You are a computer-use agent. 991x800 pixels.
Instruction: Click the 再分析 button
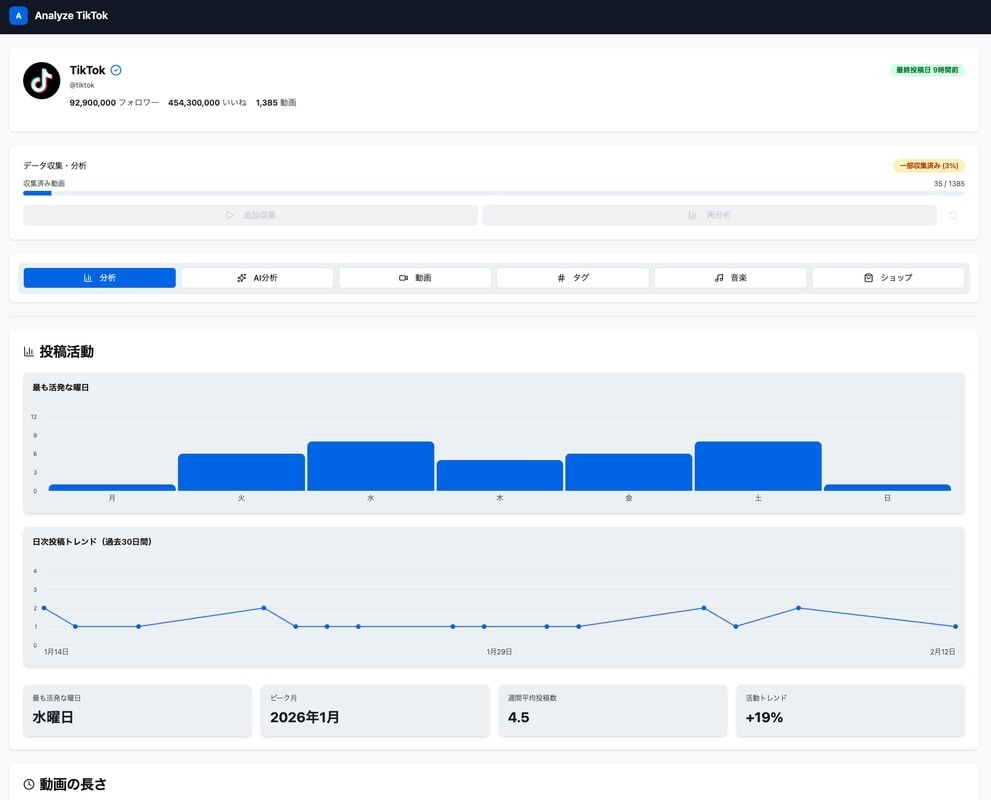click(710, 215)
